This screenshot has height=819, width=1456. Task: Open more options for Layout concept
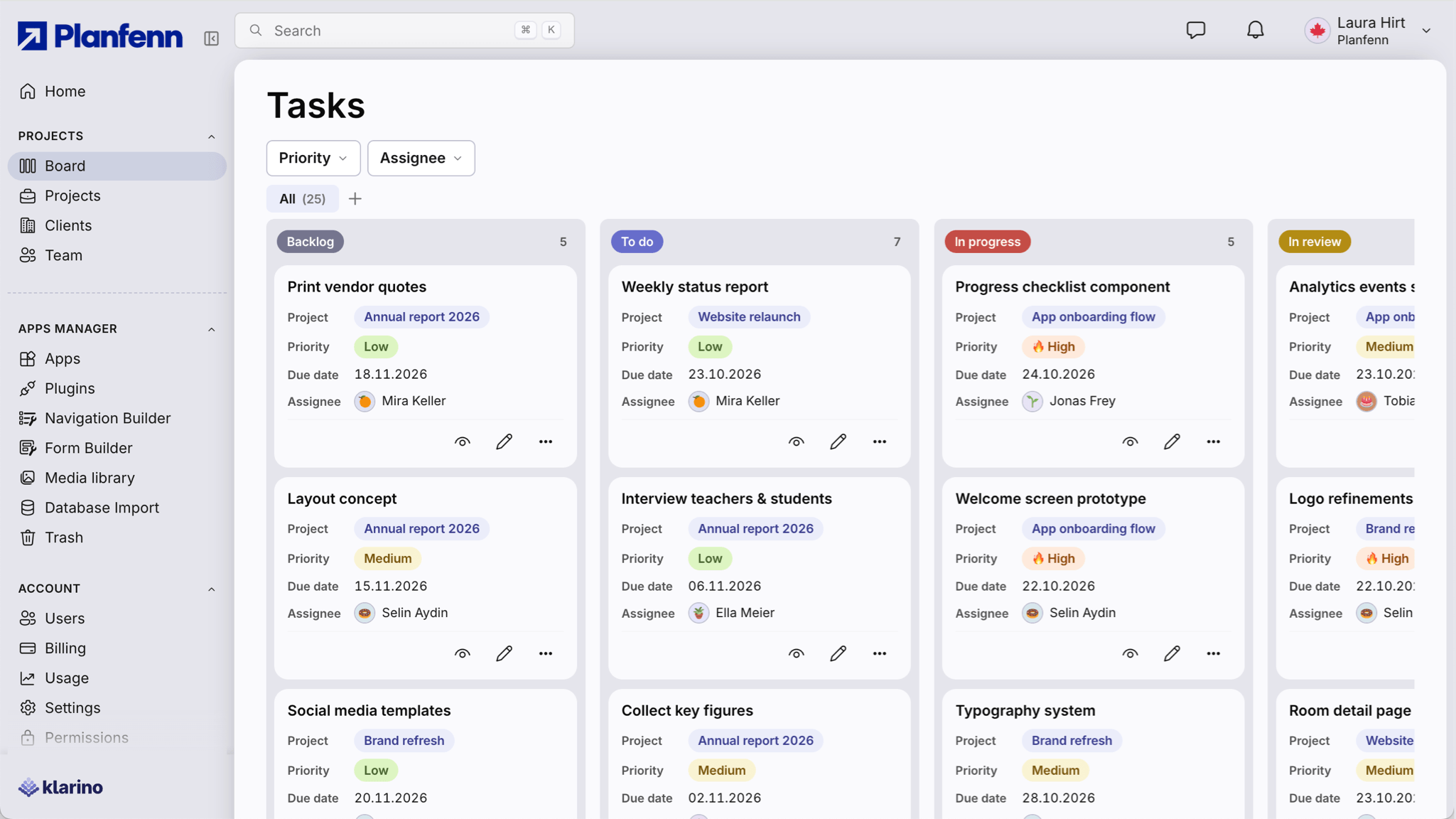(546, 653)
